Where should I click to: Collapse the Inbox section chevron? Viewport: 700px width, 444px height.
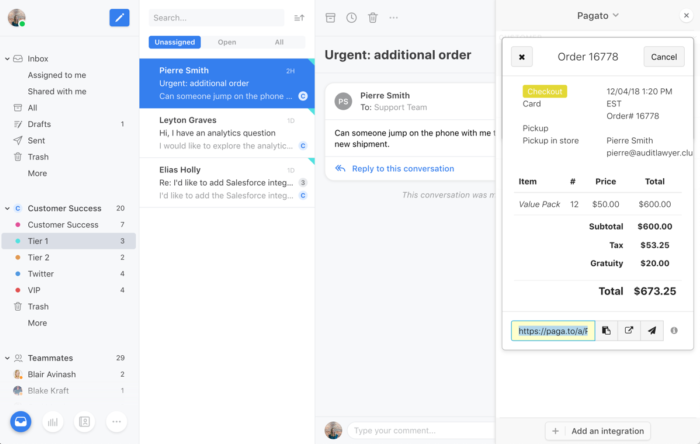(7, 58)
